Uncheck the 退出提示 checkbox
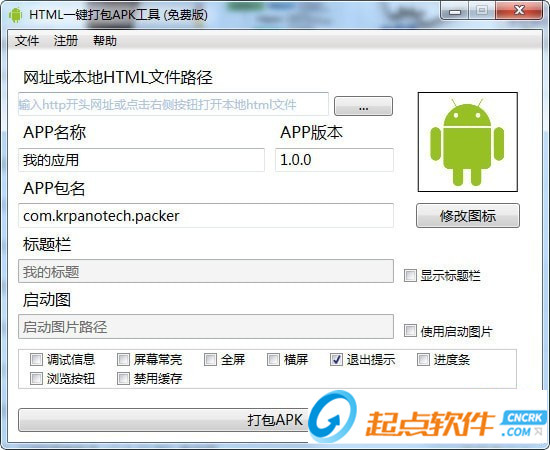Image resolution: width=550 pixels, height=450 pixels. coord(336,359)
